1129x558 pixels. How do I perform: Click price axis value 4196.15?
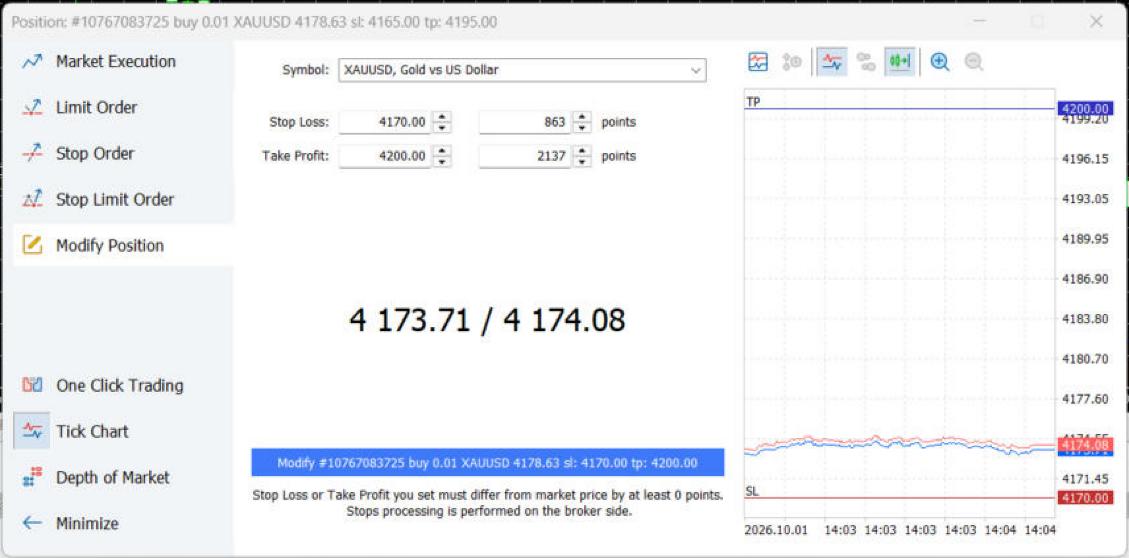(1085, 158)
